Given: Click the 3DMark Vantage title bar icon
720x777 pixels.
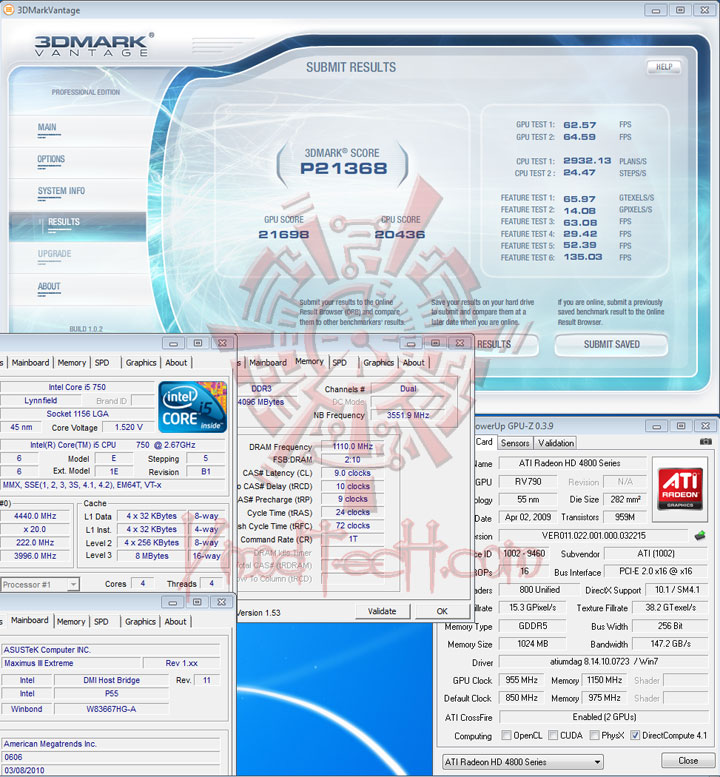Looking at the screenshot, I should click(x=8, y=9).
